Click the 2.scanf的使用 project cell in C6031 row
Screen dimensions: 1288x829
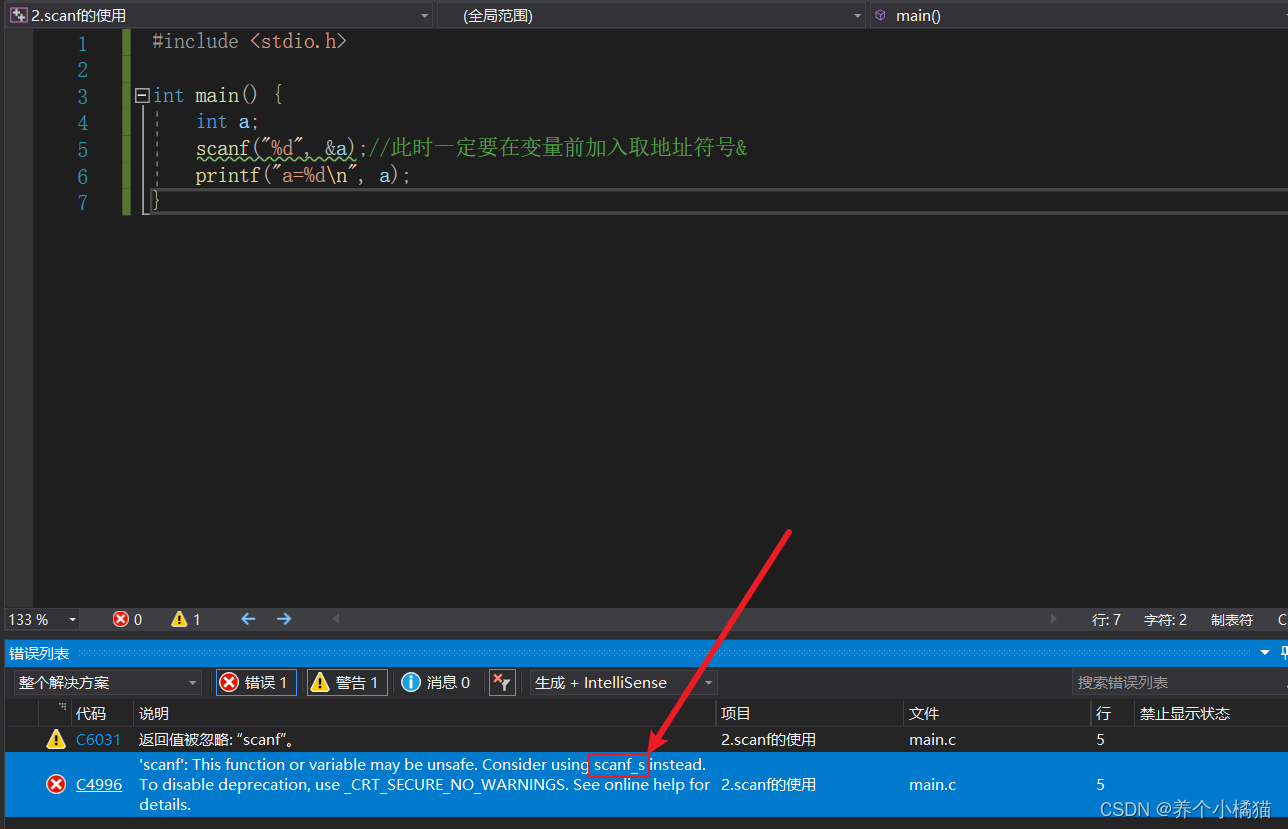coord(768,740)
